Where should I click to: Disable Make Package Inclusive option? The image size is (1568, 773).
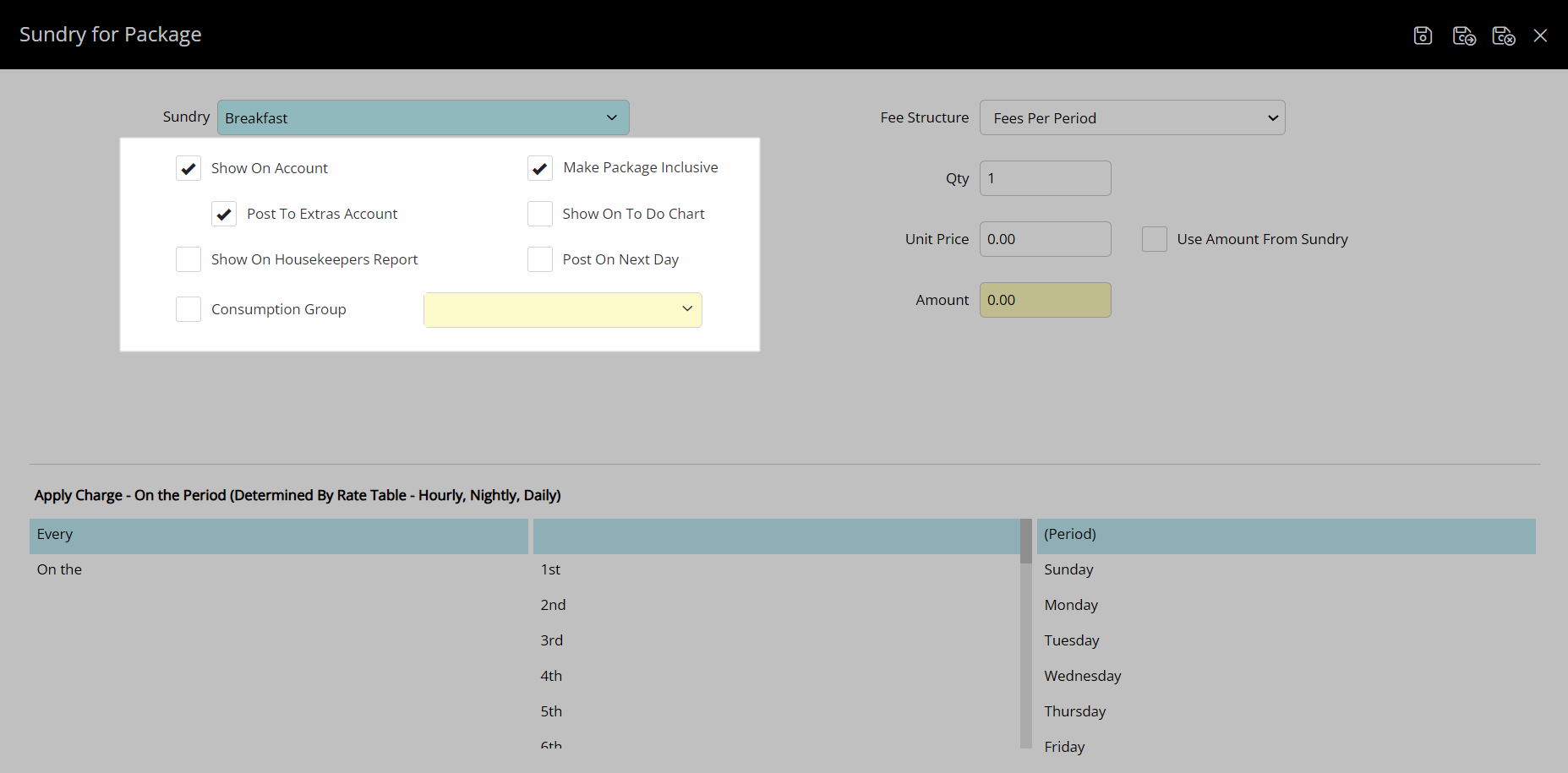540,168
